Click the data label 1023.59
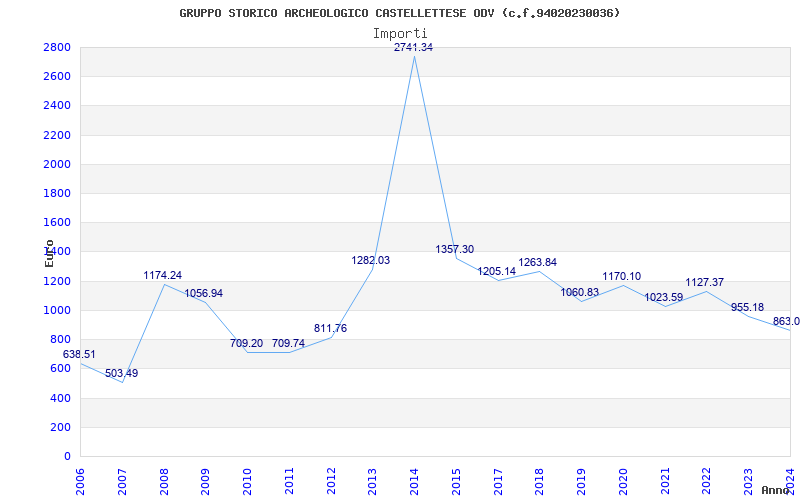The height and width of the screenshot is (500, 800). tap(664, 297)
